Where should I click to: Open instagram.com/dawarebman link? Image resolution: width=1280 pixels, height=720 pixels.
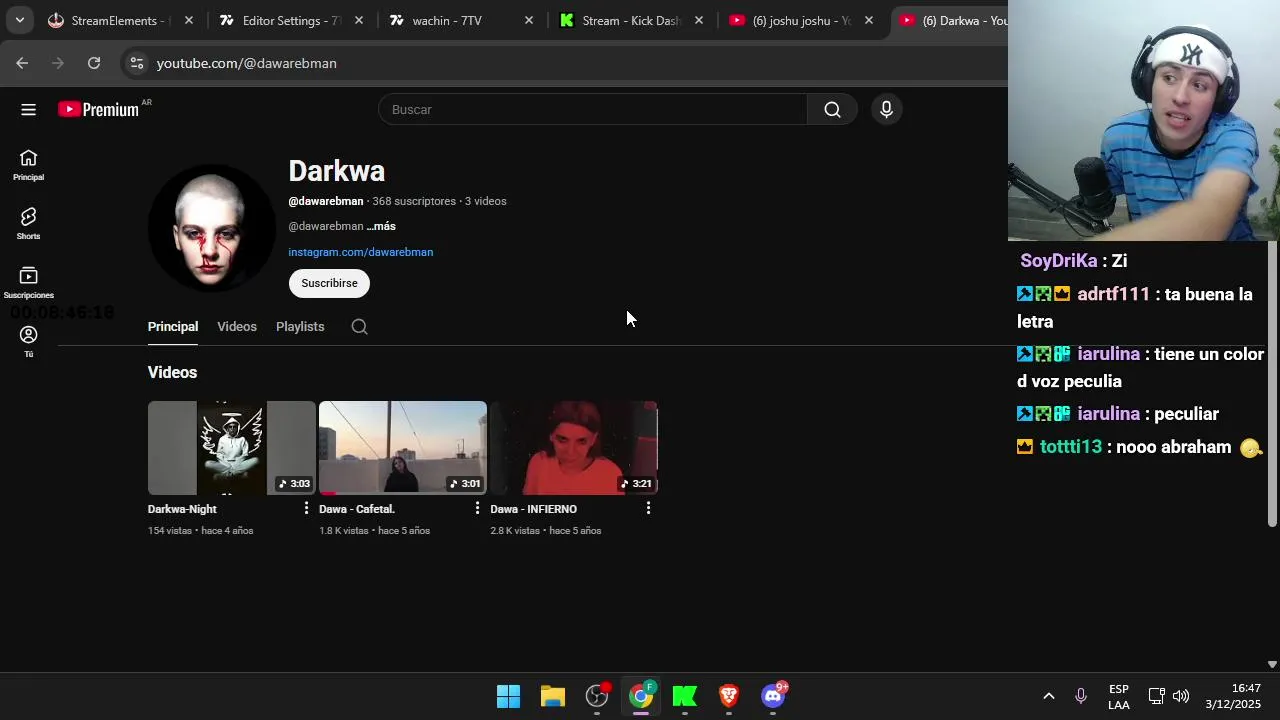click(361, 252)
